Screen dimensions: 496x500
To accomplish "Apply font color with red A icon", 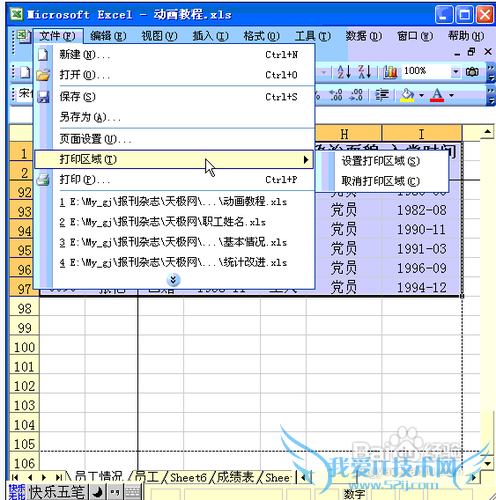I will point(437,95).
